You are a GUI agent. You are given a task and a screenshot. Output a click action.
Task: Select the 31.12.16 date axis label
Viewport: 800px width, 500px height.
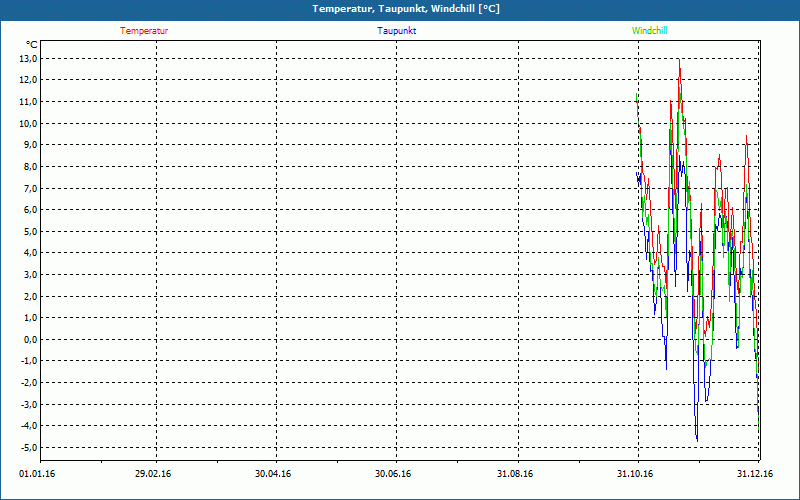tap(755, 474)
